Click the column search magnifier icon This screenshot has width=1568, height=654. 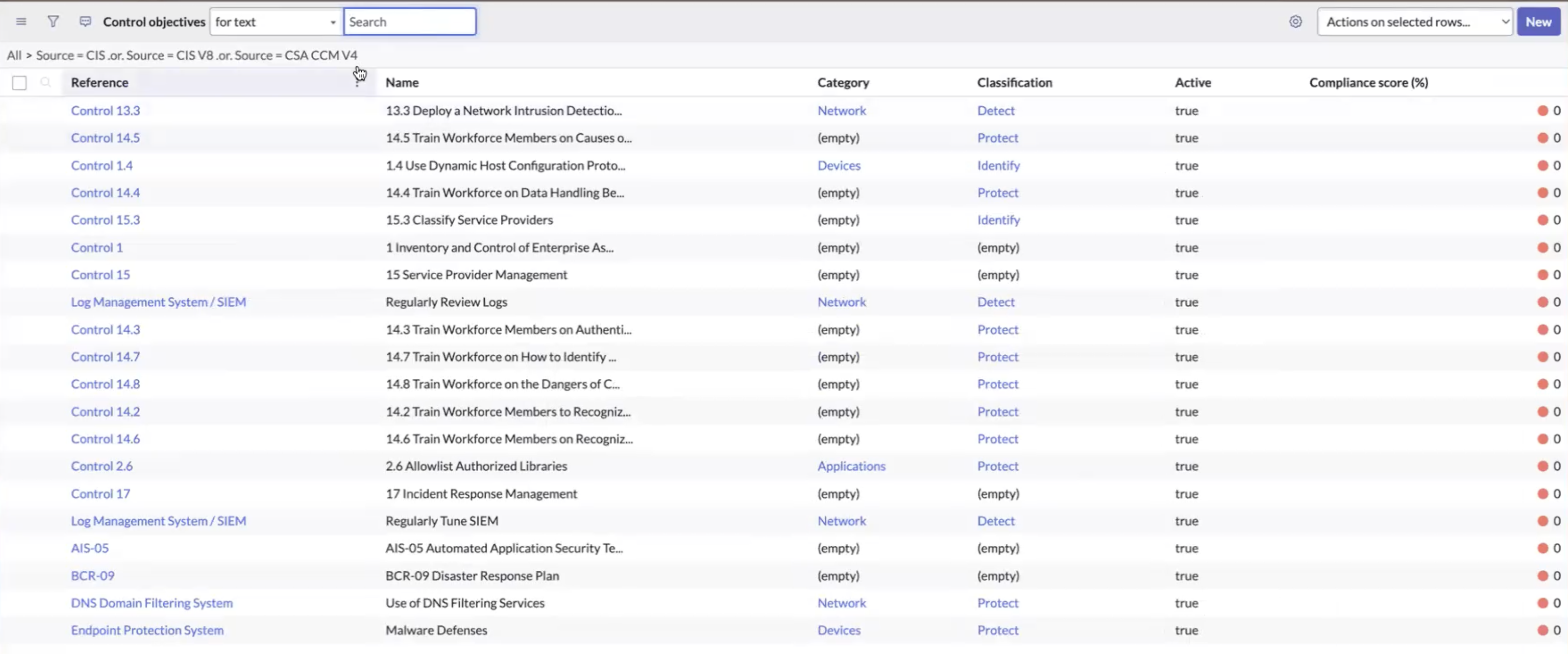tap(46, 82)
